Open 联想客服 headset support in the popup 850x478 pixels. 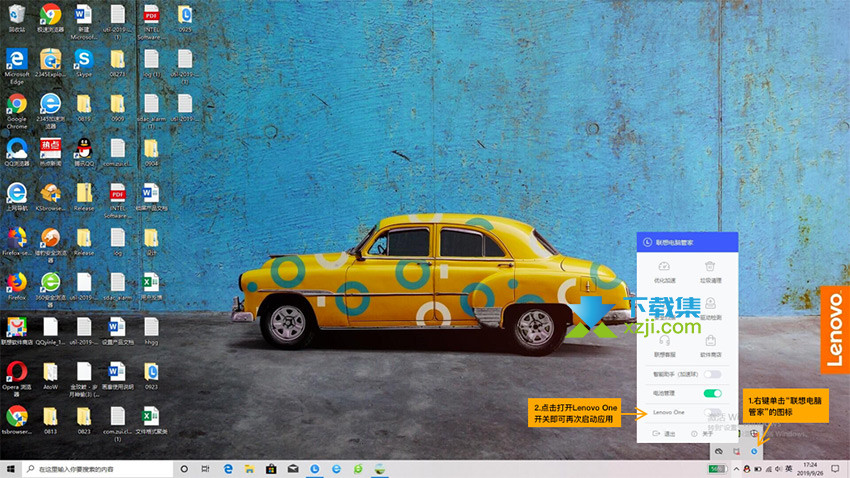pos(664,346)
